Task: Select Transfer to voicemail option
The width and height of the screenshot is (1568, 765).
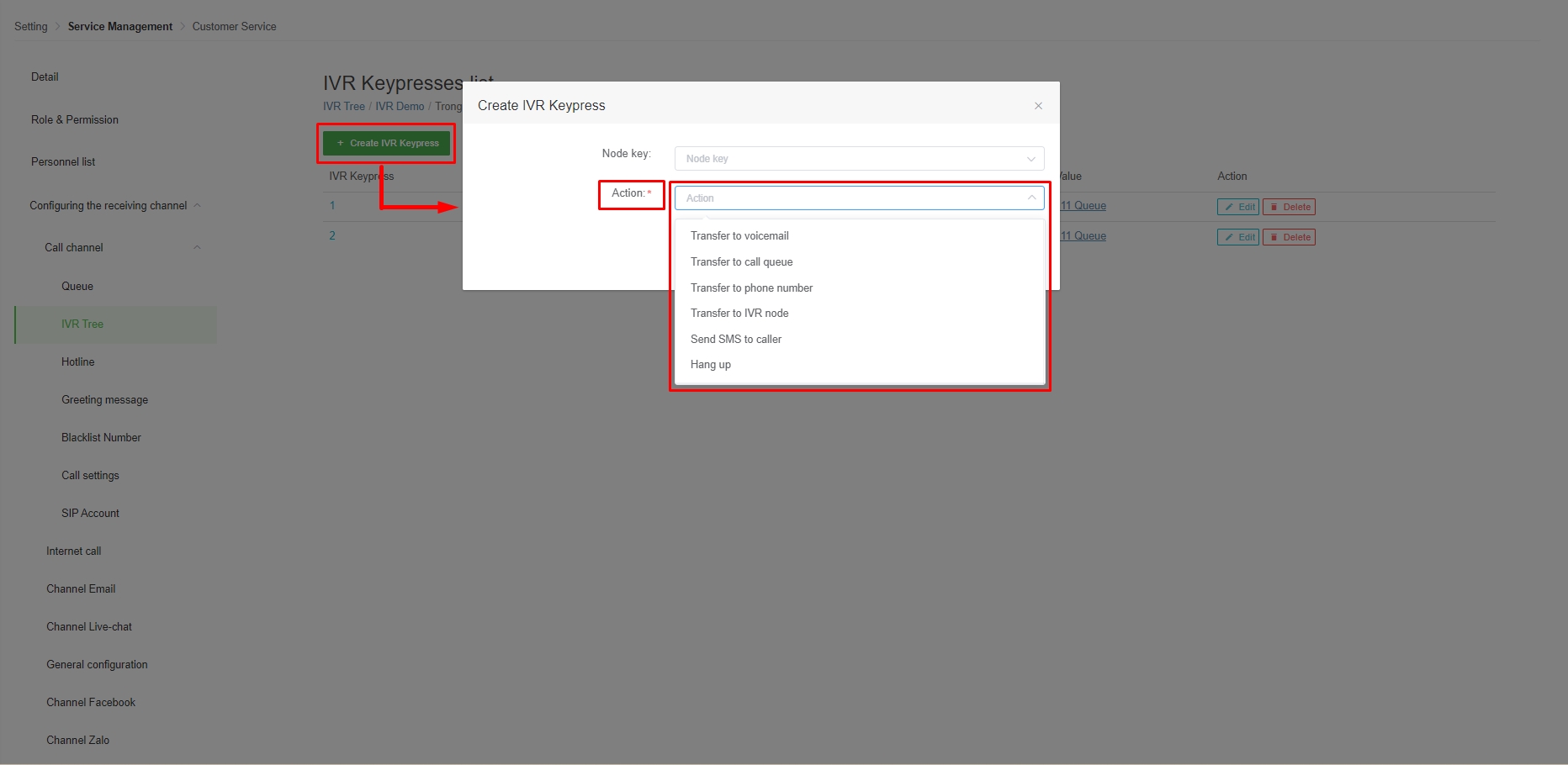Action: pos(739,236)
